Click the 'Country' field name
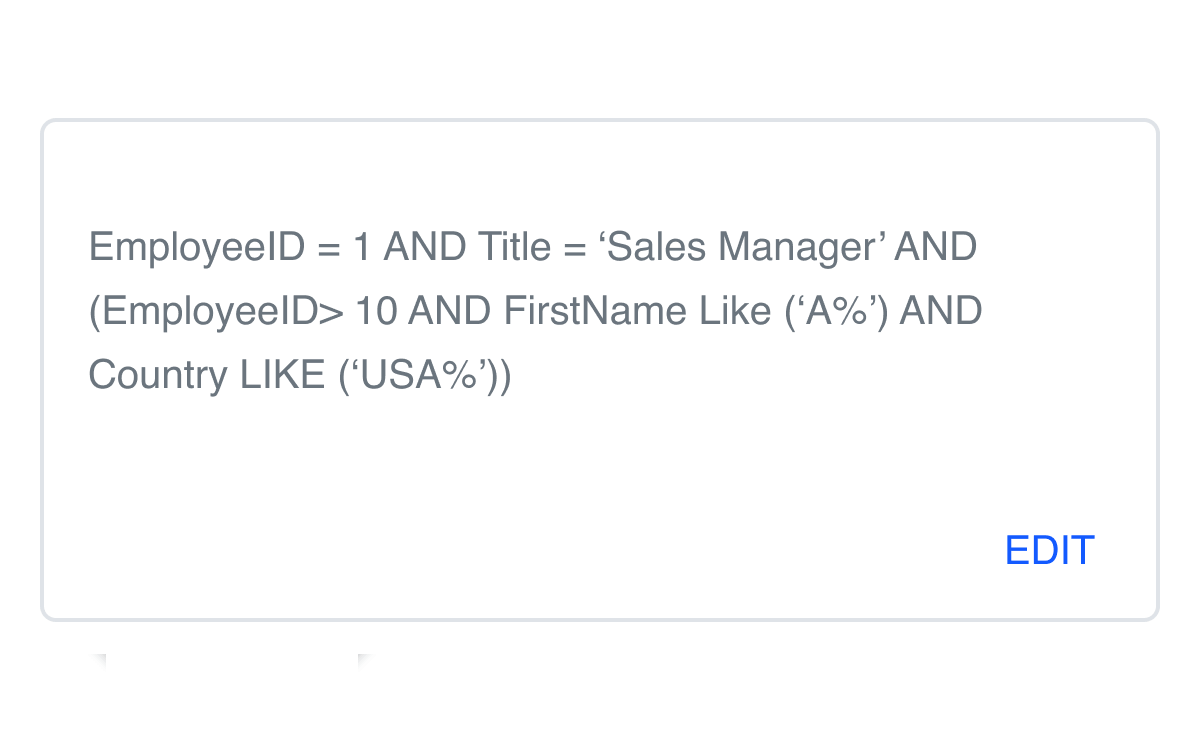 click(158, 375)
